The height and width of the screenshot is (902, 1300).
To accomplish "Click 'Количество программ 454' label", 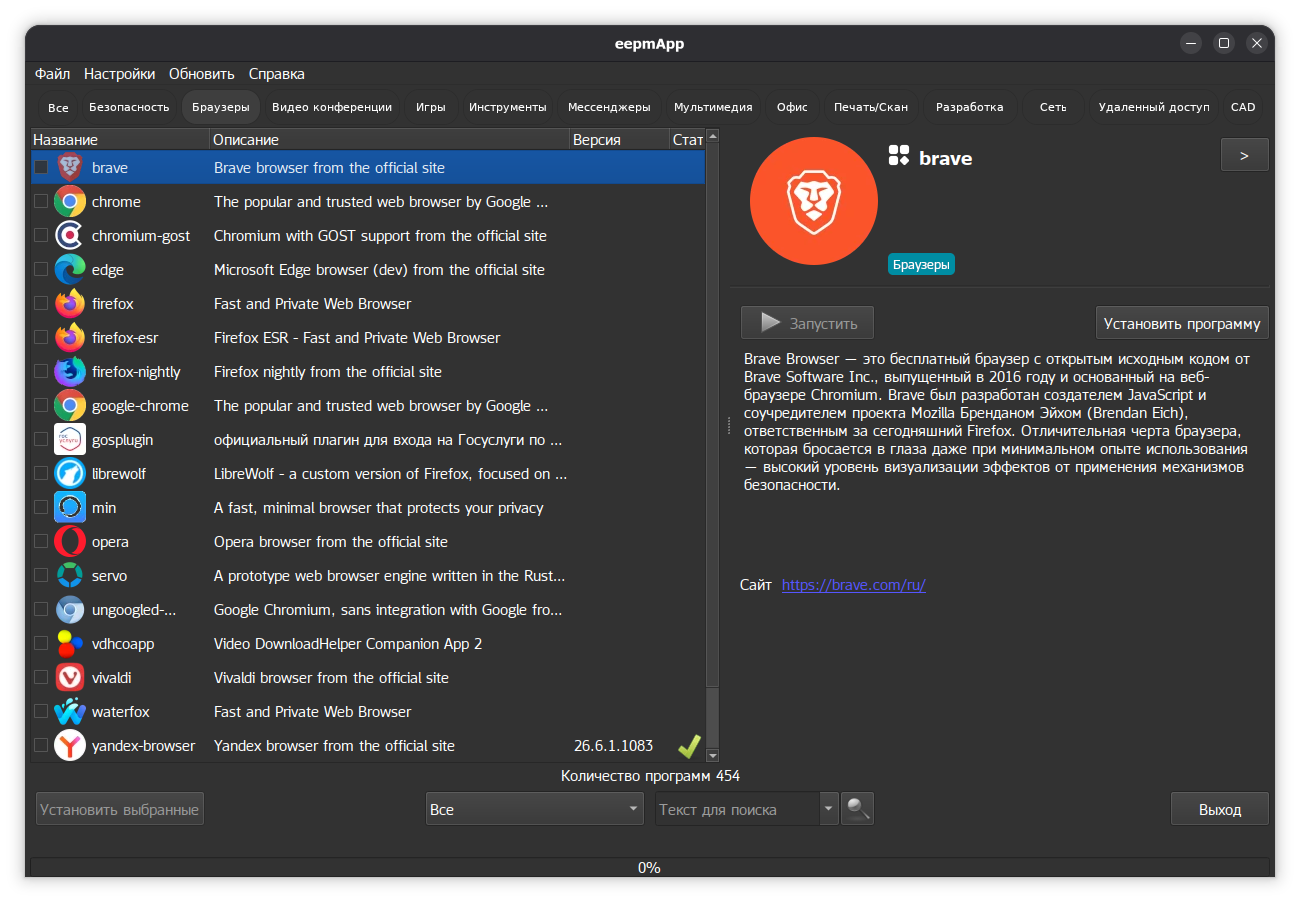I will (650, 776).
